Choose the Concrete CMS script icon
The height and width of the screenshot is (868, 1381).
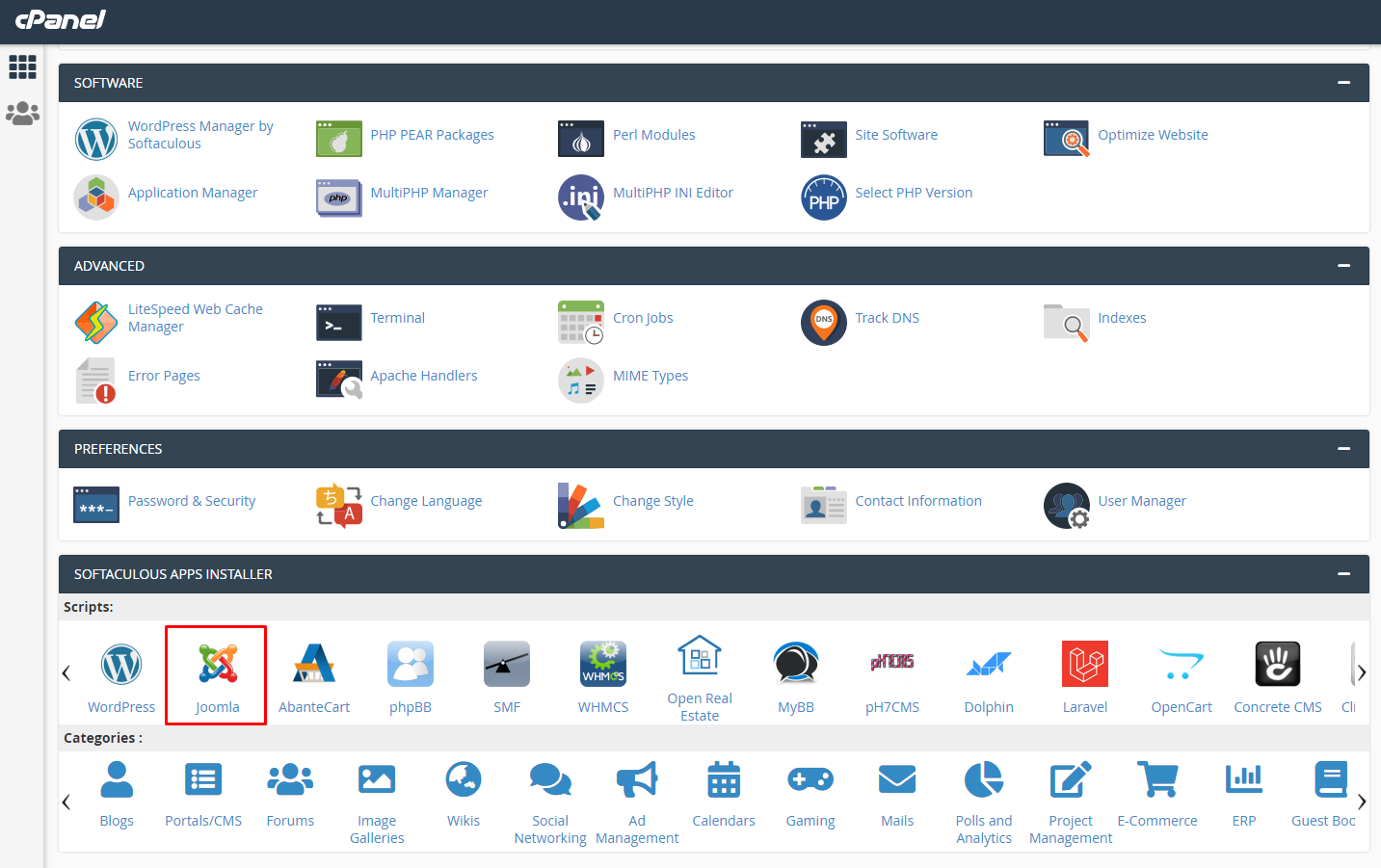point(1278,664)
